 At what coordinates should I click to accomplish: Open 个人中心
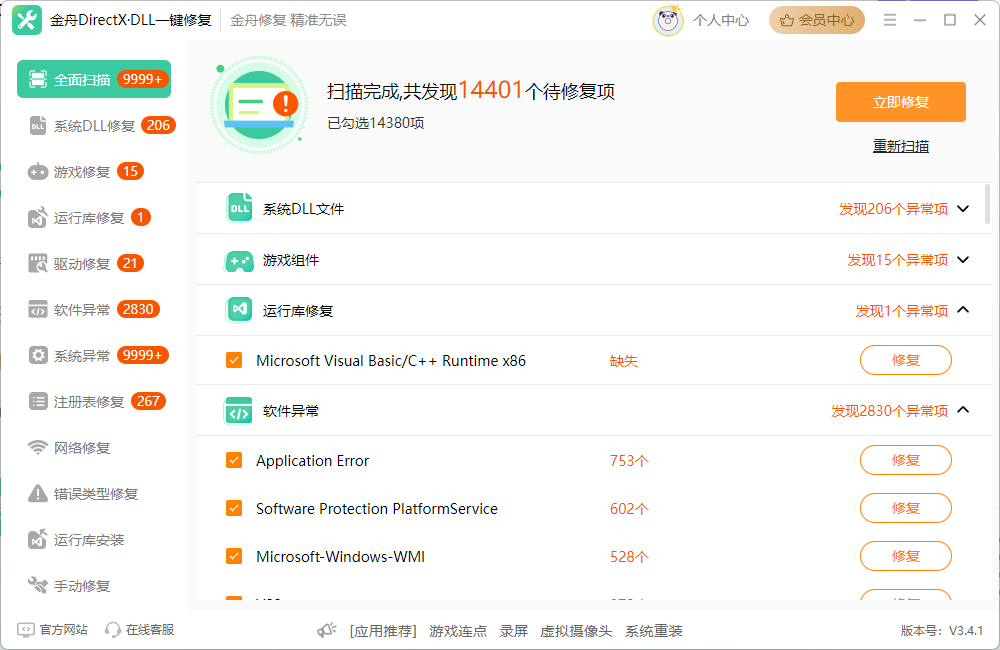tap(721, 20)
